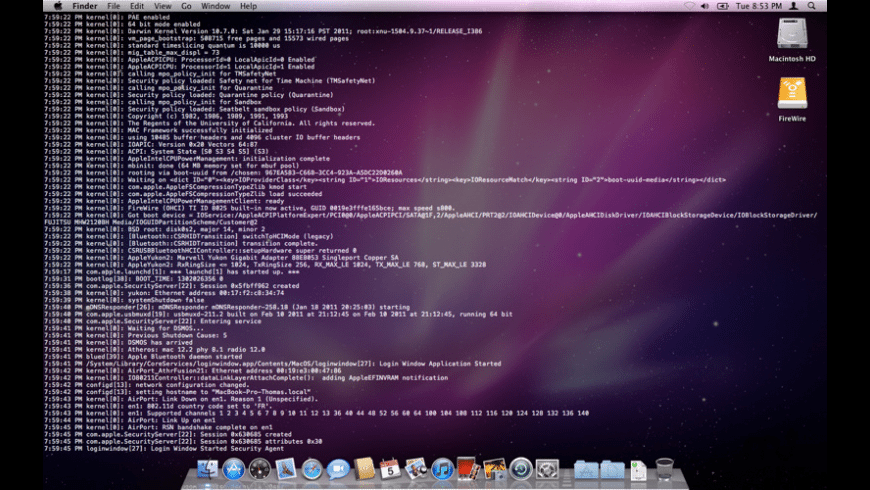Click the volume icon in the menu bar
This screenshot has width=870, height=490.
point(705,6)
